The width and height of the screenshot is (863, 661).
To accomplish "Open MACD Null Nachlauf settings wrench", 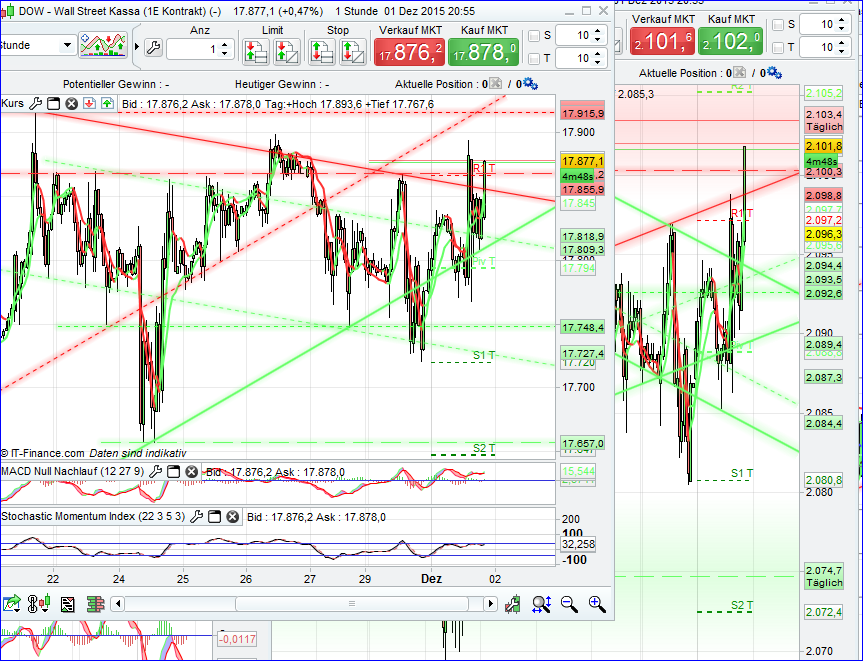I will [157, 471].
